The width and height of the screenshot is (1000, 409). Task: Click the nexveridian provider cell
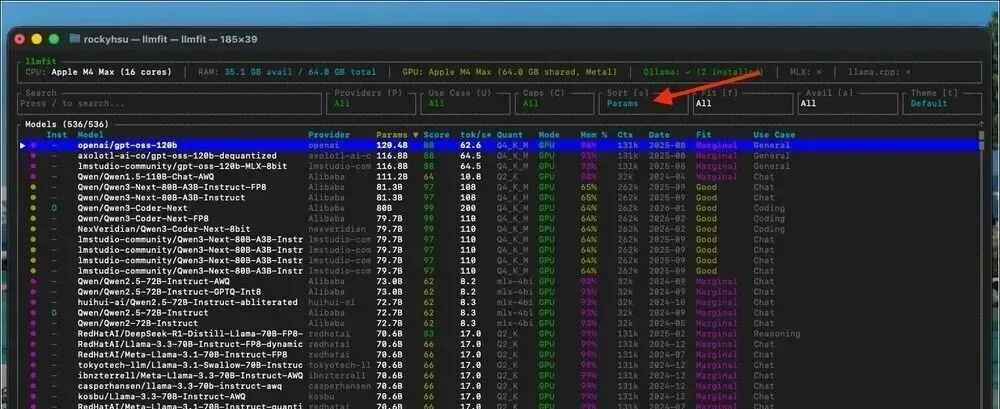point(337,229)
